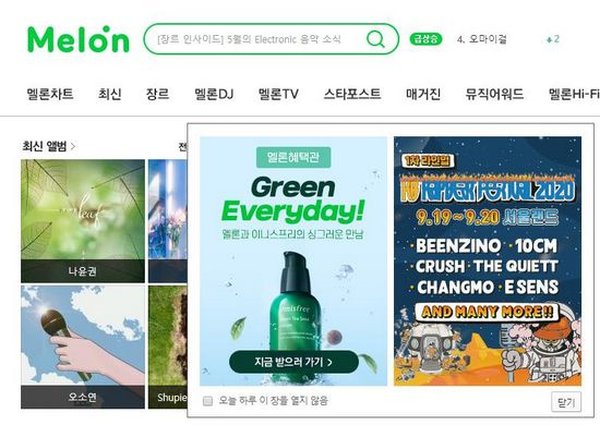Close the popup with 닫기 button
Image resolution: width=600 pixels, height=425 pixels.
(x=566, y=402)
